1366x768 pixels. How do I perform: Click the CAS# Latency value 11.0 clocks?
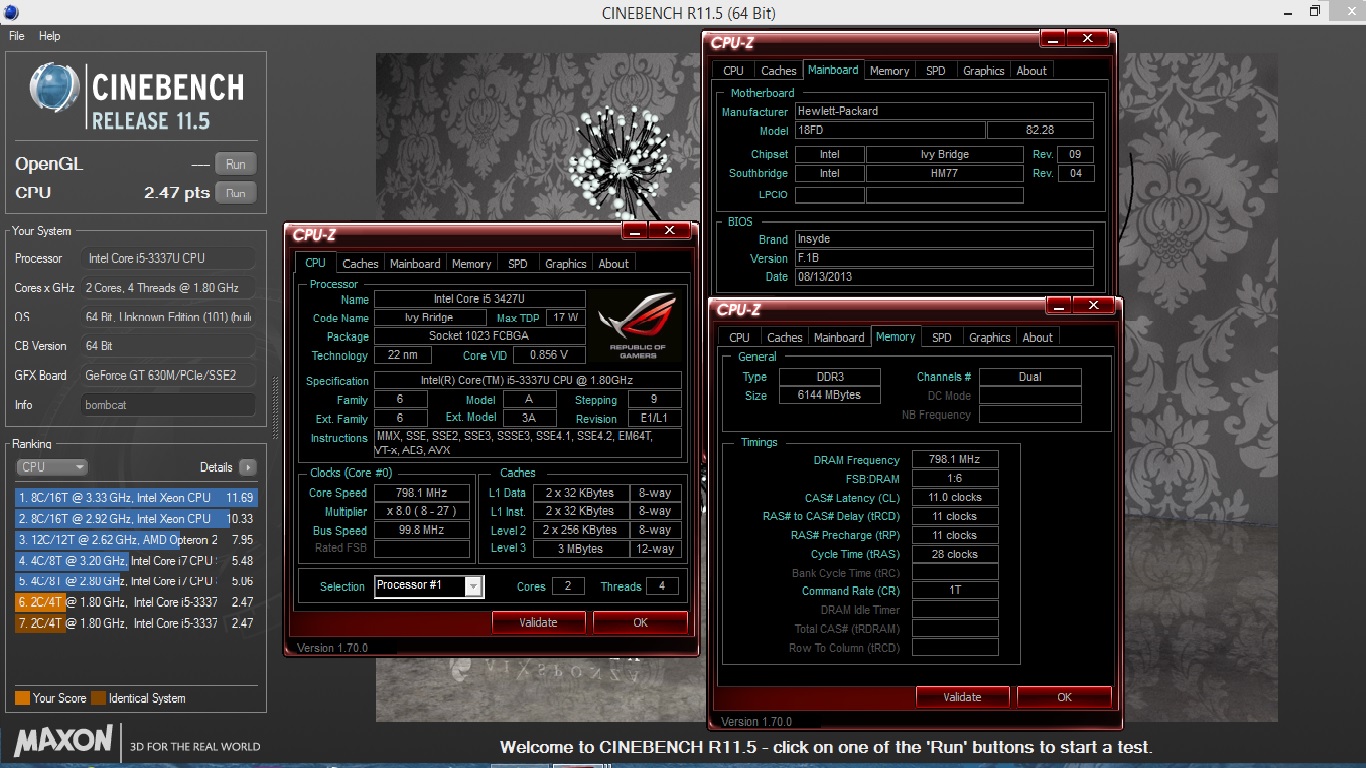(x=955, y=497)
